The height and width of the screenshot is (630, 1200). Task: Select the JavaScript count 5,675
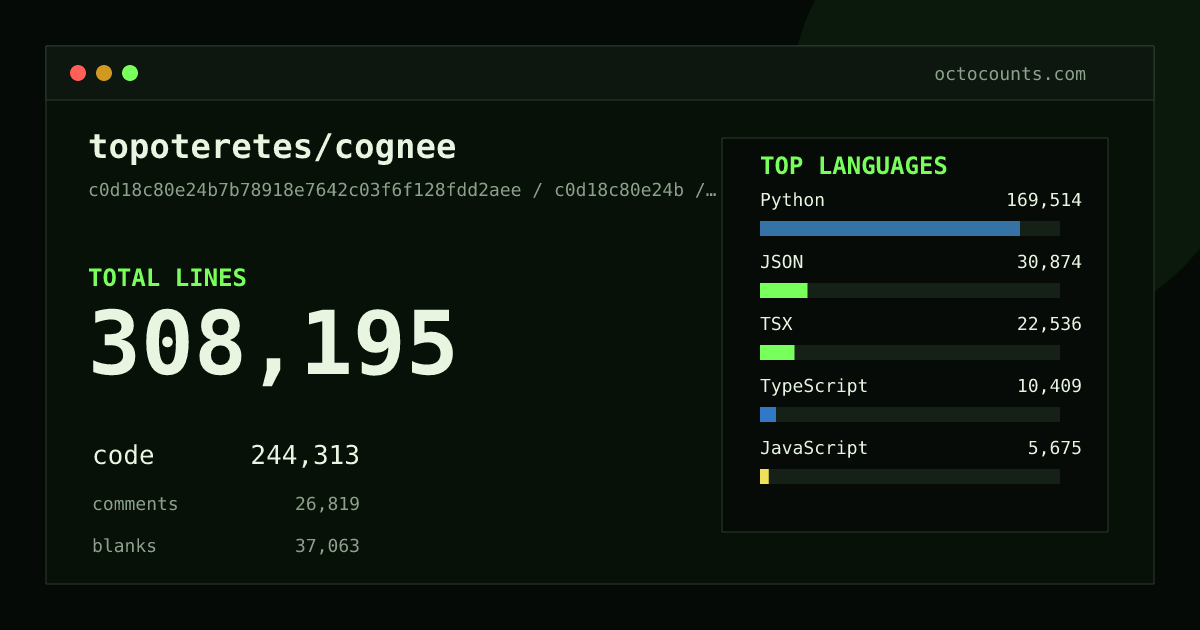pos(1055,448)
